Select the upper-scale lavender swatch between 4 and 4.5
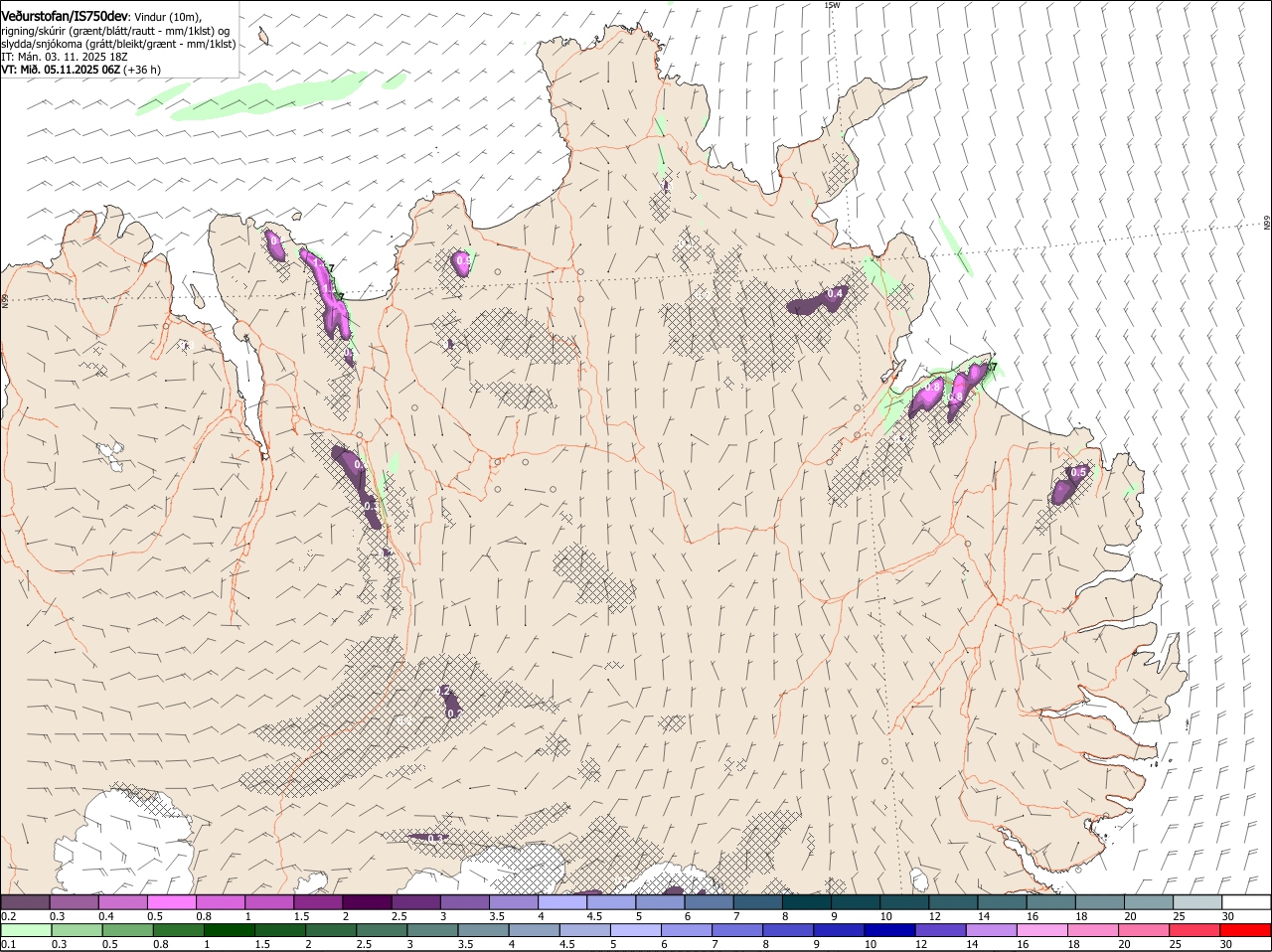The height and width of the screenshot is (952, 1272). pos(562,902)
